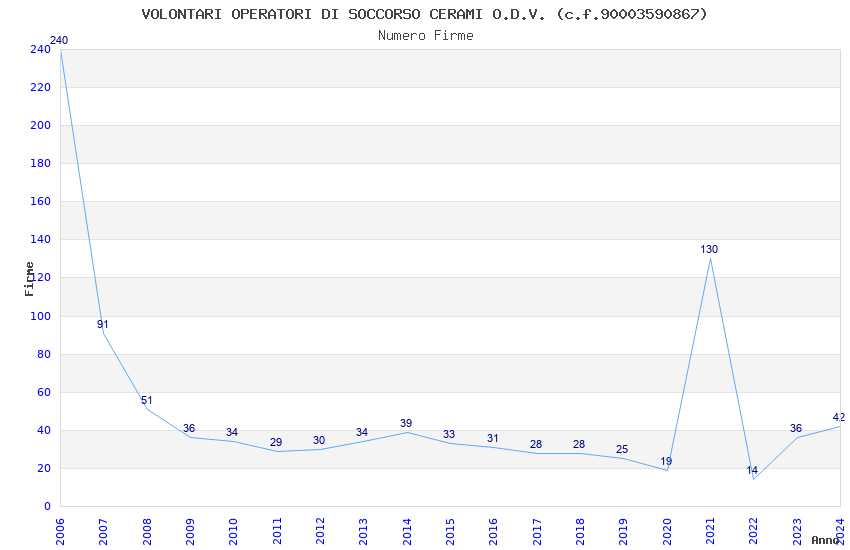The width and height of the screenshot is (850, 550).
Task: Click the data label 29 above 2011
Action: click(x=276, y=442)
